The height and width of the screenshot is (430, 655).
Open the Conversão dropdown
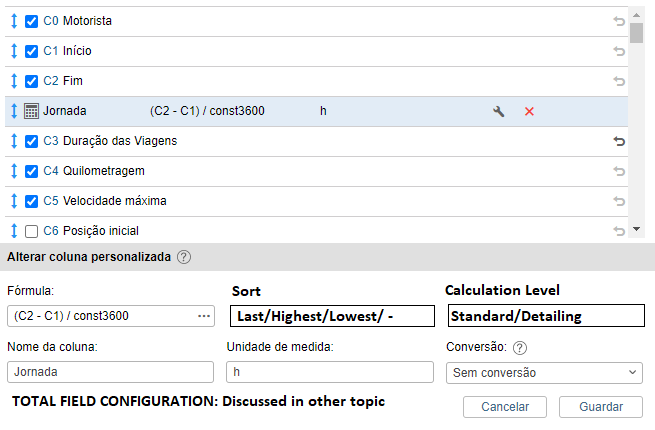tap(543, 373)
